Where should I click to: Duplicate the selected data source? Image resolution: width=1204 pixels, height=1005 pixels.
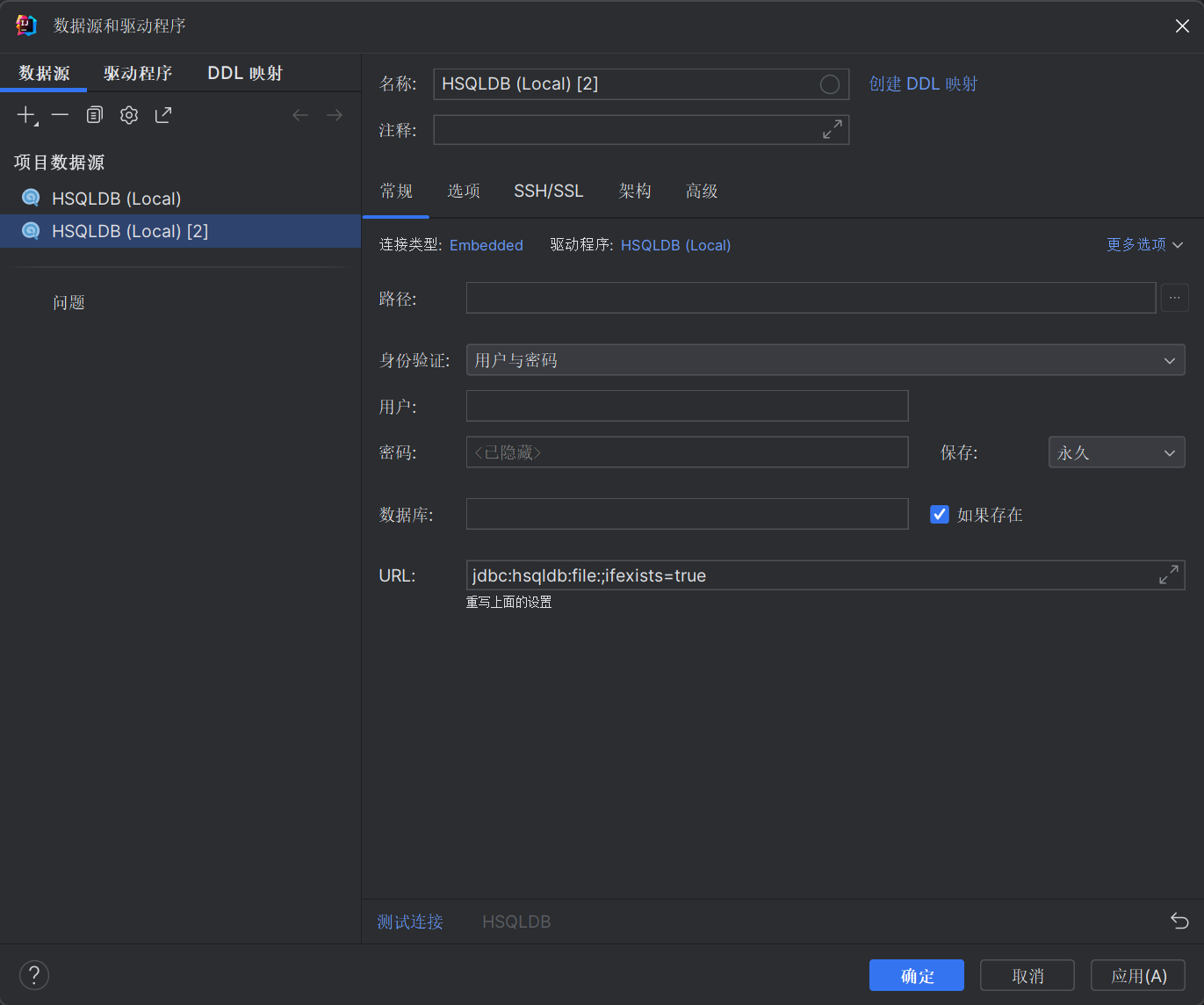[95, 115]
